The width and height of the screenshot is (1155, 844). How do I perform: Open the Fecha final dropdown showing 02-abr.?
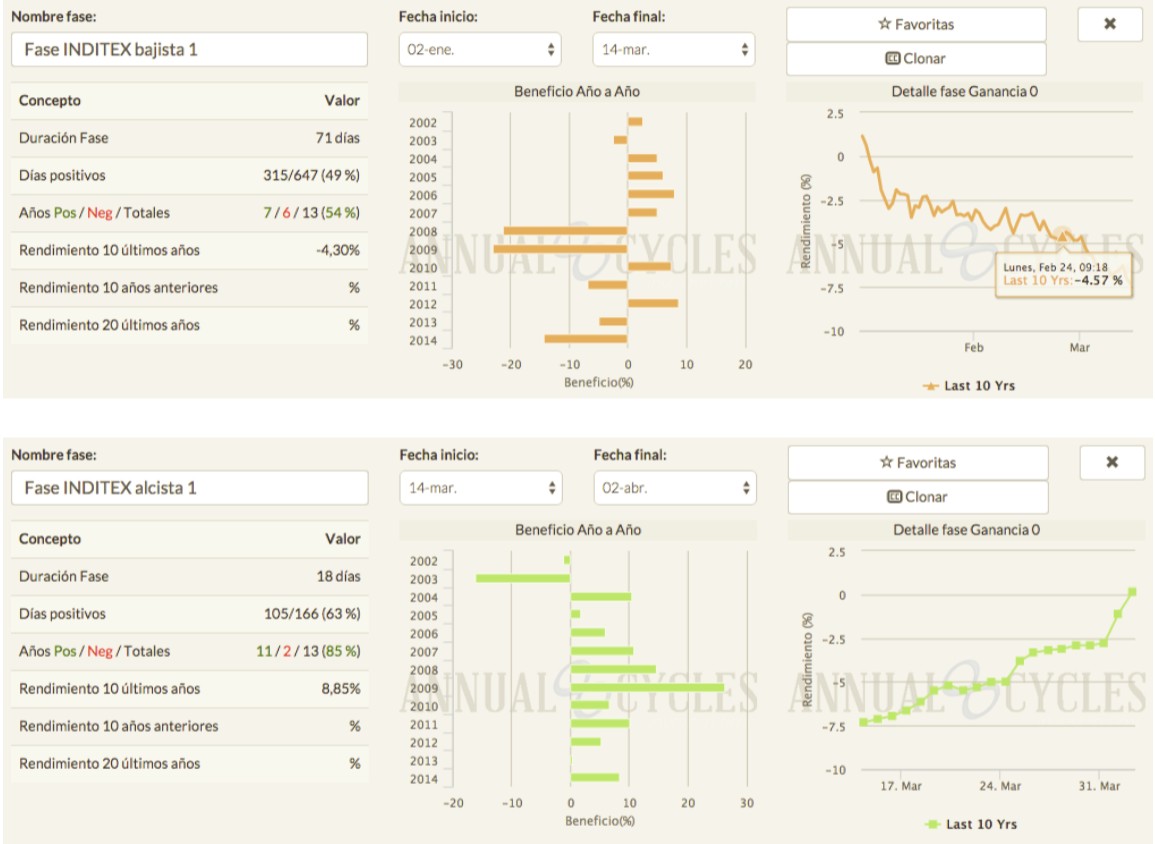675,488
